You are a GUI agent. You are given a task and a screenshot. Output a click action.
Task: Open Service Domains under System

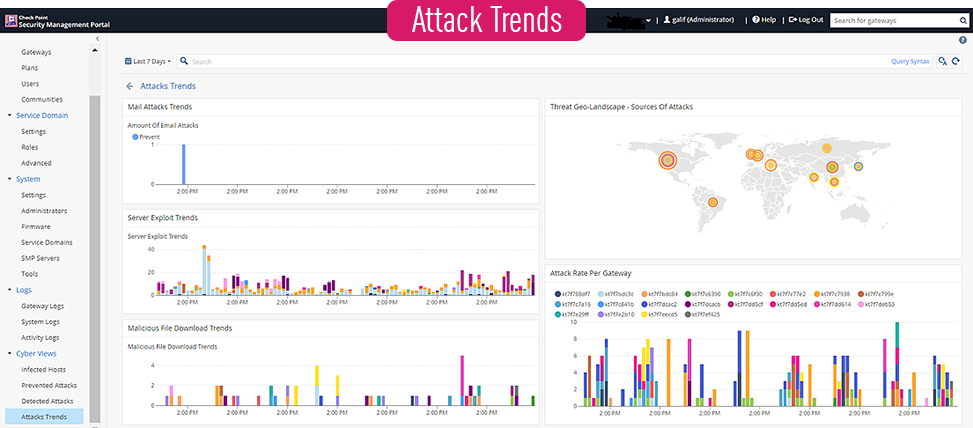click(x=47, y=242)
